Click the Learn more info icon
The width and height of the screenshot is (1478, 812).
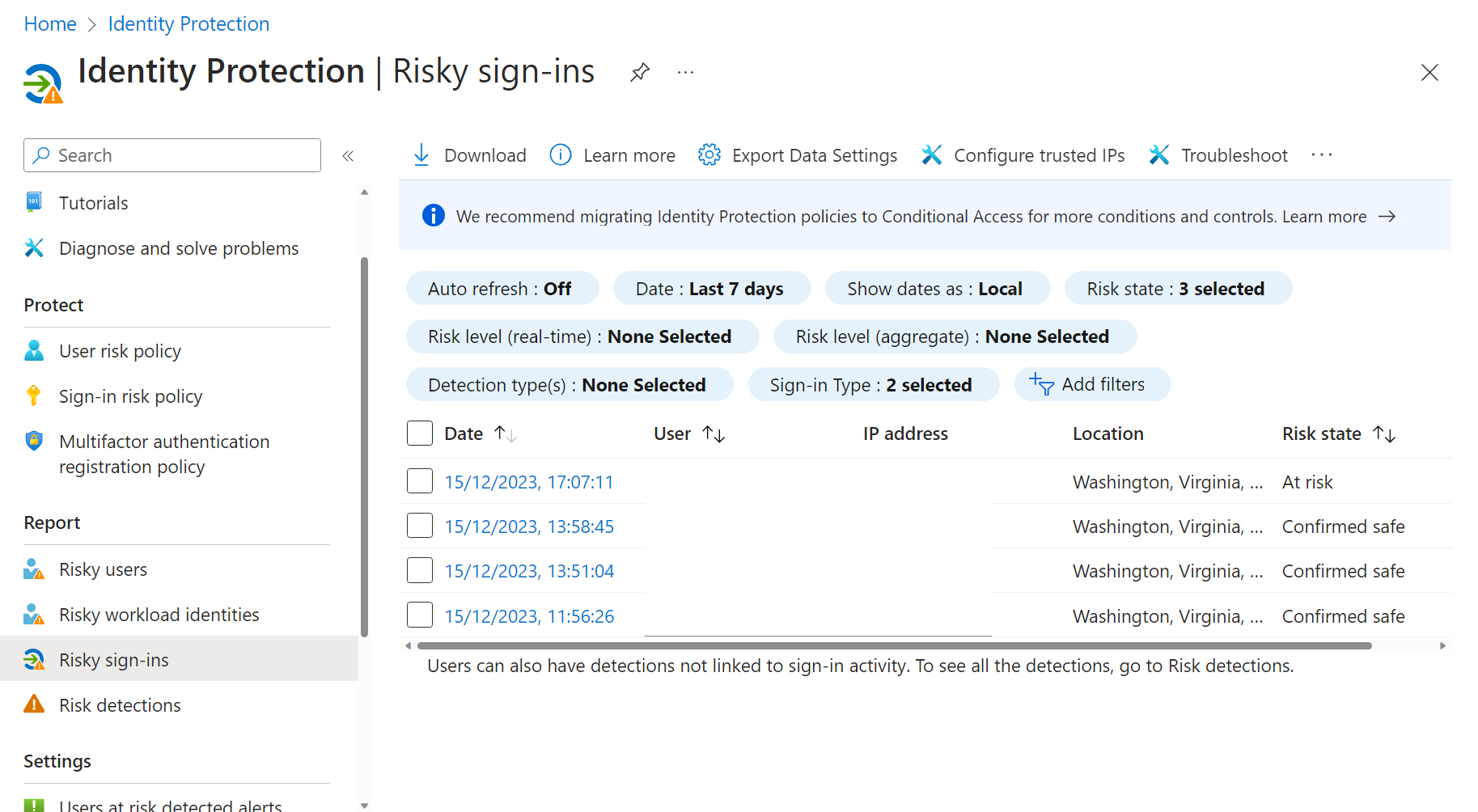[561, 155]
